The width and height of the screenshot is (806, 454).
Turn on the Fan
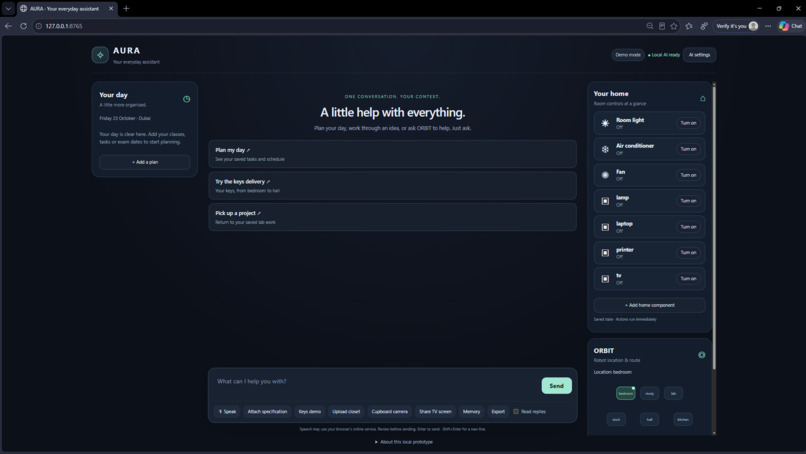click(x=688, y=175)
